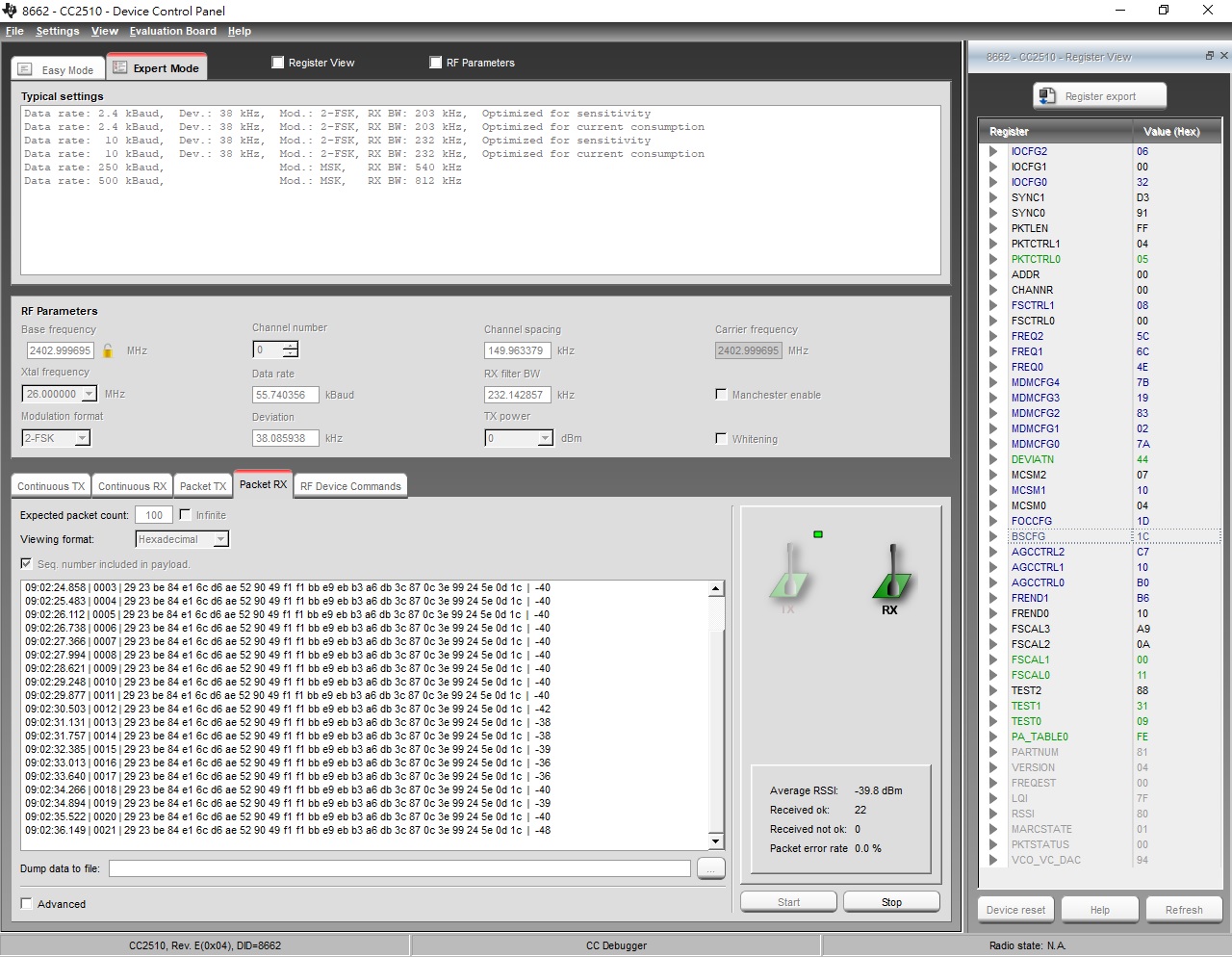The height and width of the screenshot is (957, 1232).
Task: Select the 250 kBaud MSK typical setting
Action: [x=243, y=168]
